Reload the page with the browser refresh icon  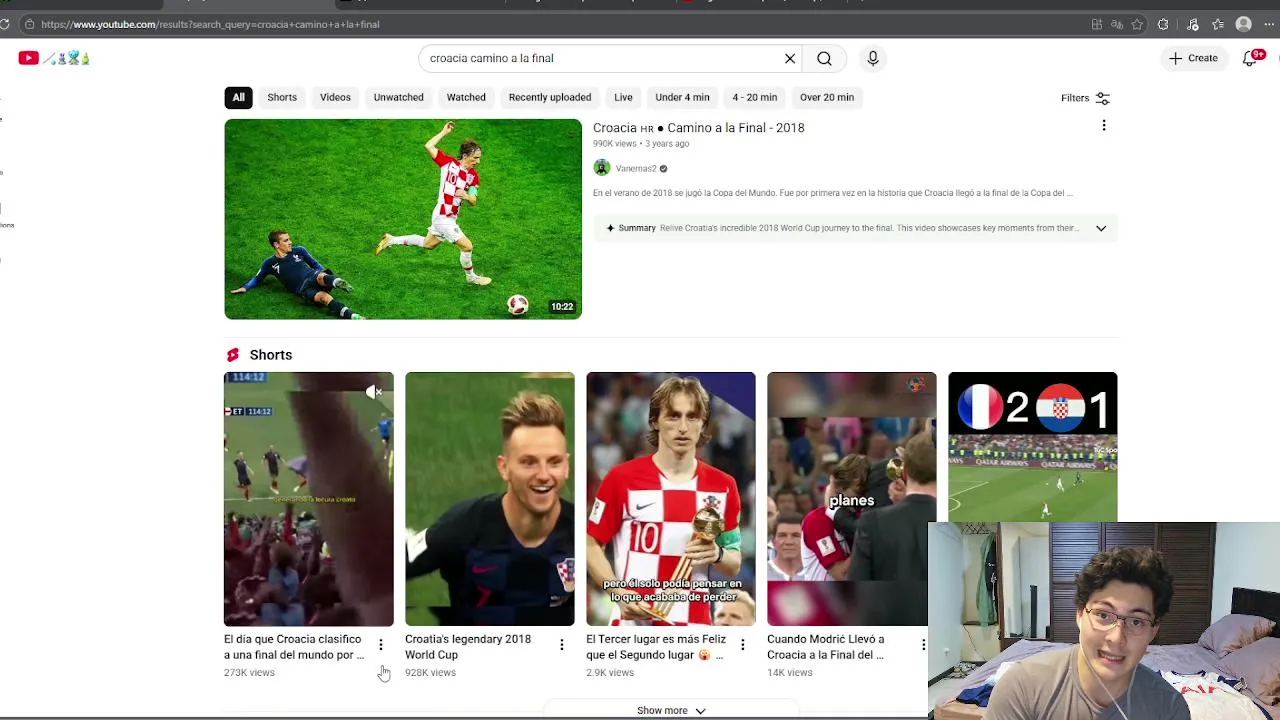5,24
